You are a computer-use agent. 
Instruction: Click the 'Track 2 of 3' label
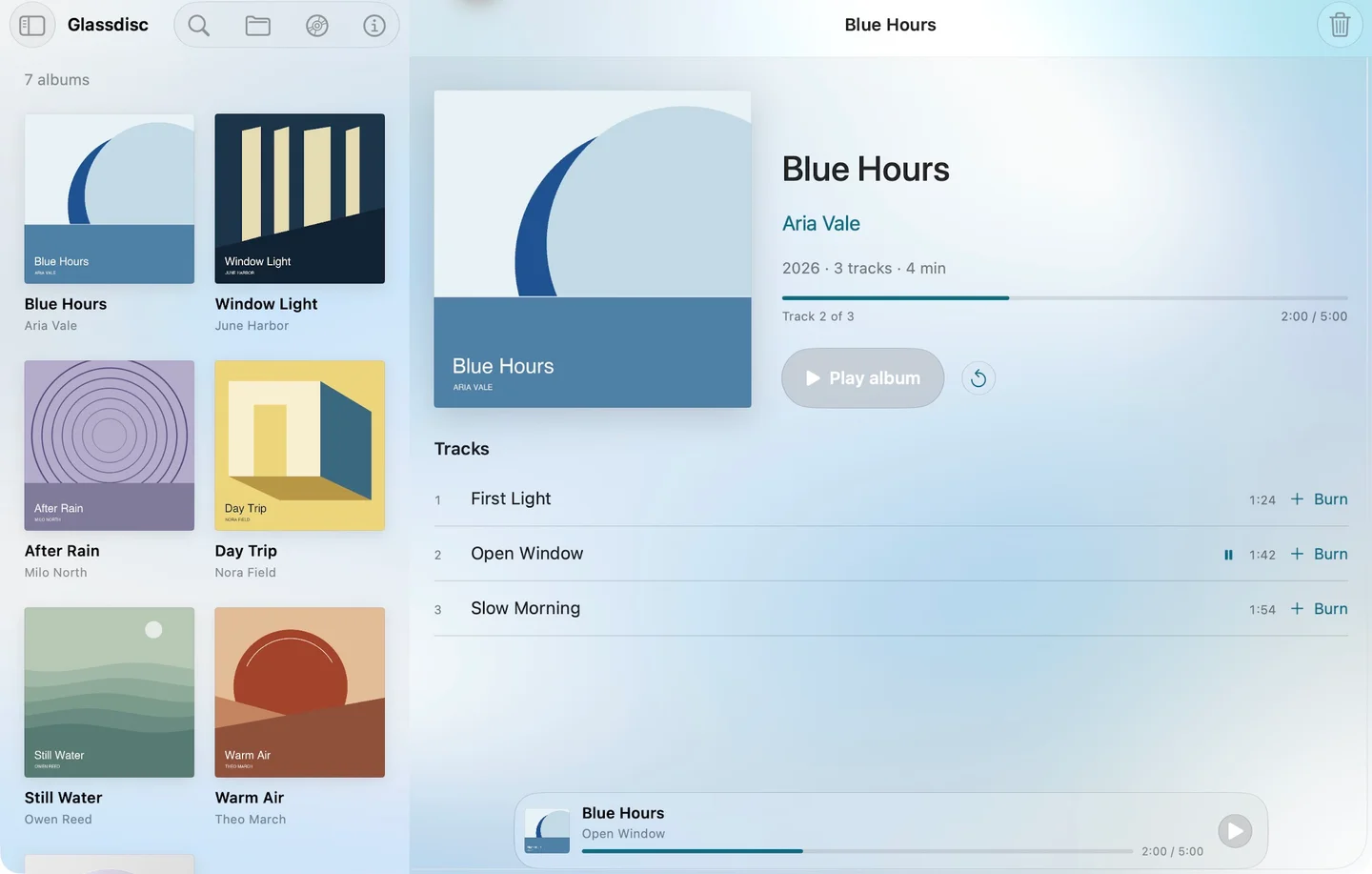pyautogui.click(x=818, y=316)
